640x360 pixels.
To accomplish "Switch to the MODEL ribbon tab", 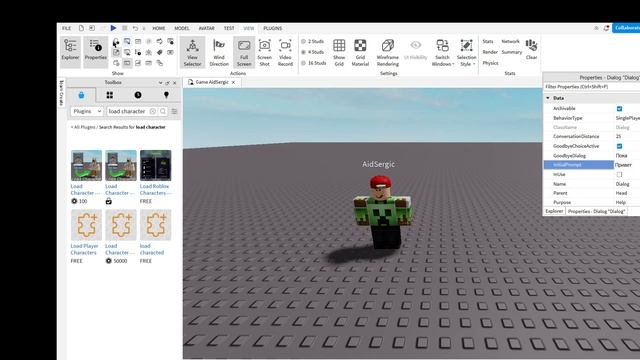I will click(x=182, y=28).
